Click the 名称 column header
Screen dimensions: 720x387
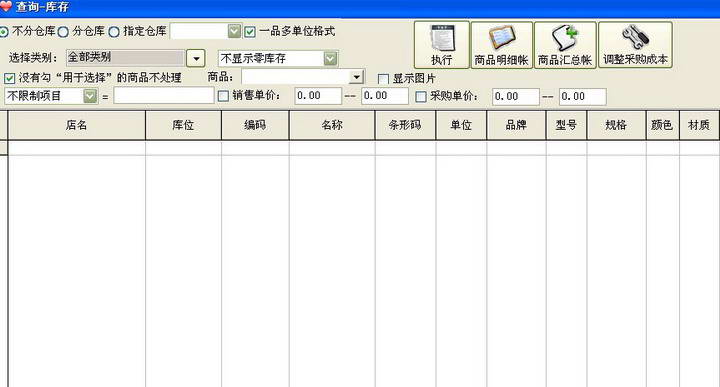pyautogui.click(x=332, y=125)
